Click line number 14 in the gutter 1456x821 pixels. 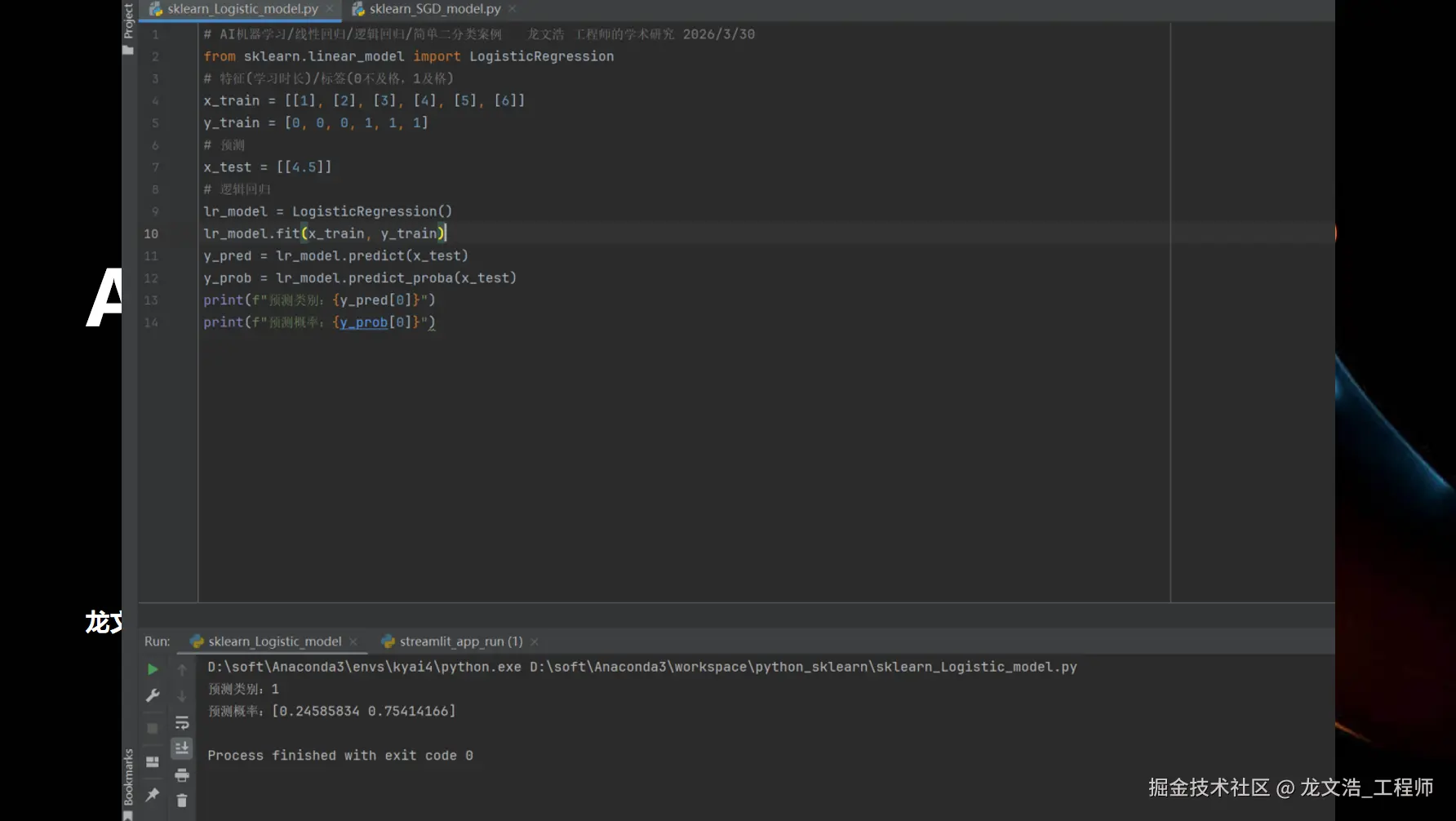pos(151,322)
